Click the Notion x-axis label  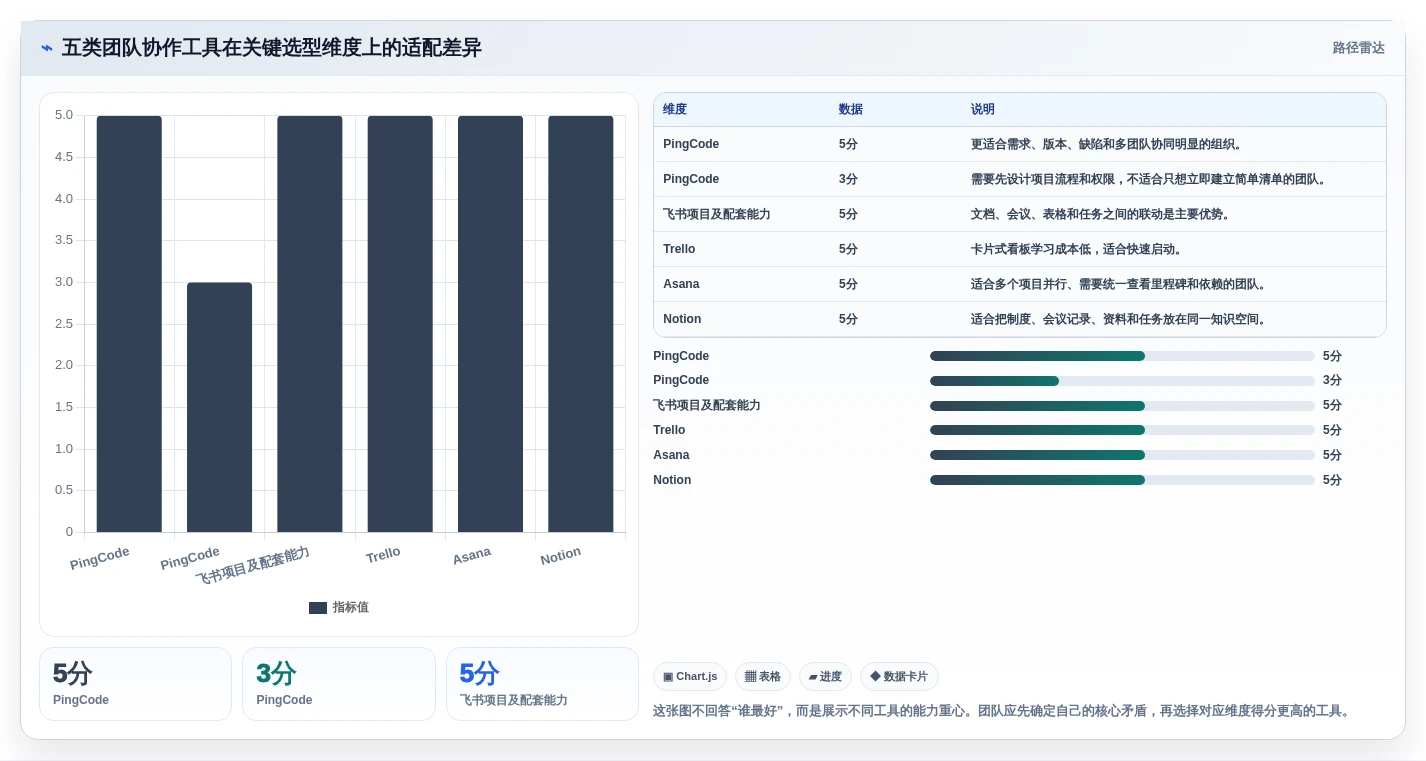pos(560,557)
